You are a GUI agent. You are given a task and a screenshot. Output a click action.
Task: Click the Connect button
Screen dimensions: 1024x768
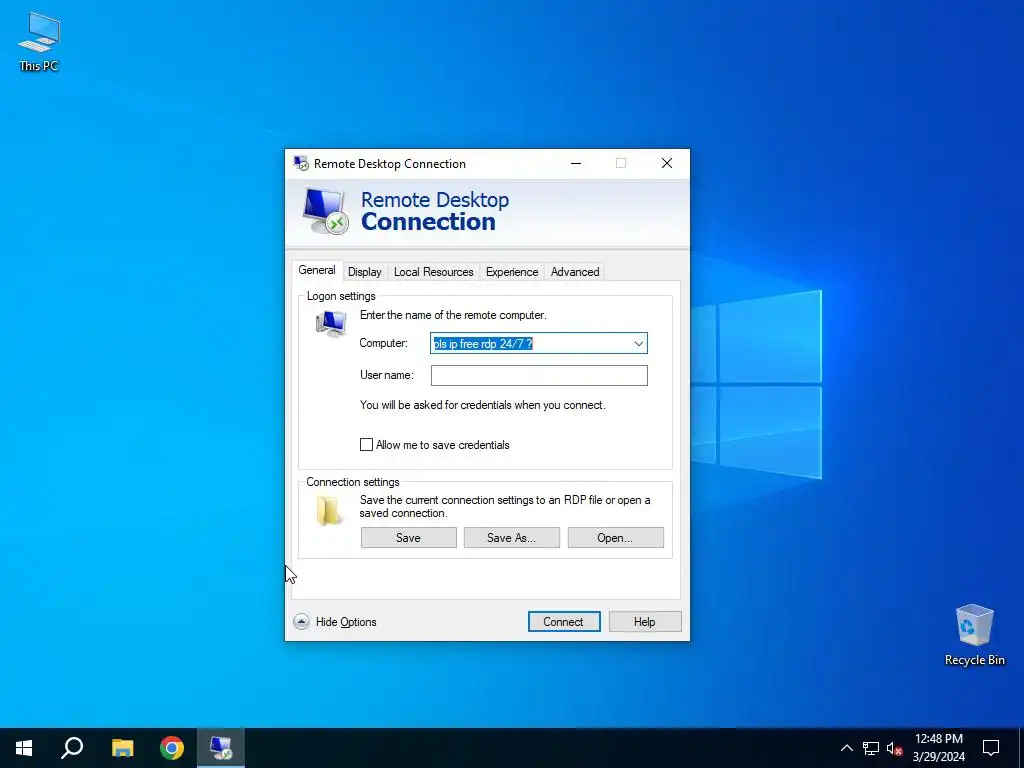pyautogui.click(x=564, y=622)
